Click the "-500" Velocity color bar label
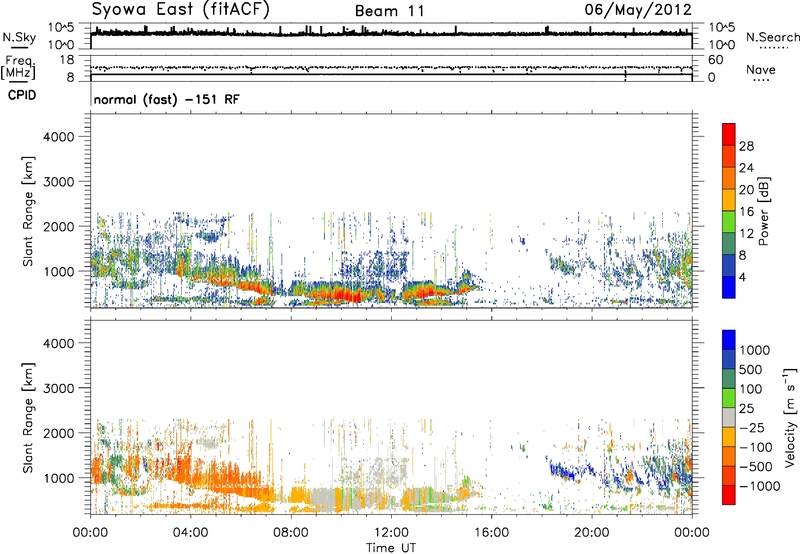The image size is (800, 554). [756, 466]
